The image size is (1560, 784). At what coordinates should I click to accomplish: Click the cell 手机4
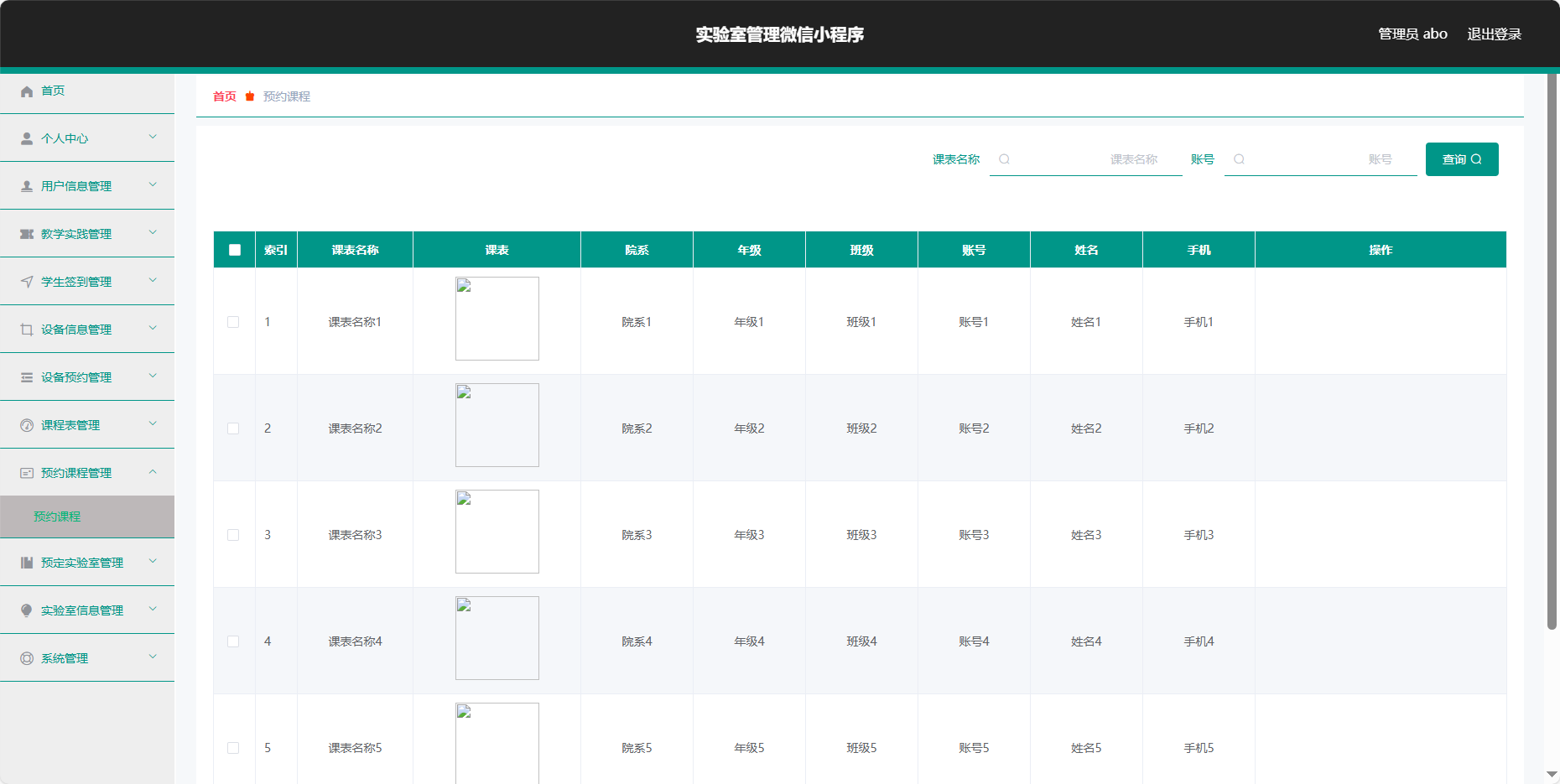pyautogui.click(x=1199, y=641)
